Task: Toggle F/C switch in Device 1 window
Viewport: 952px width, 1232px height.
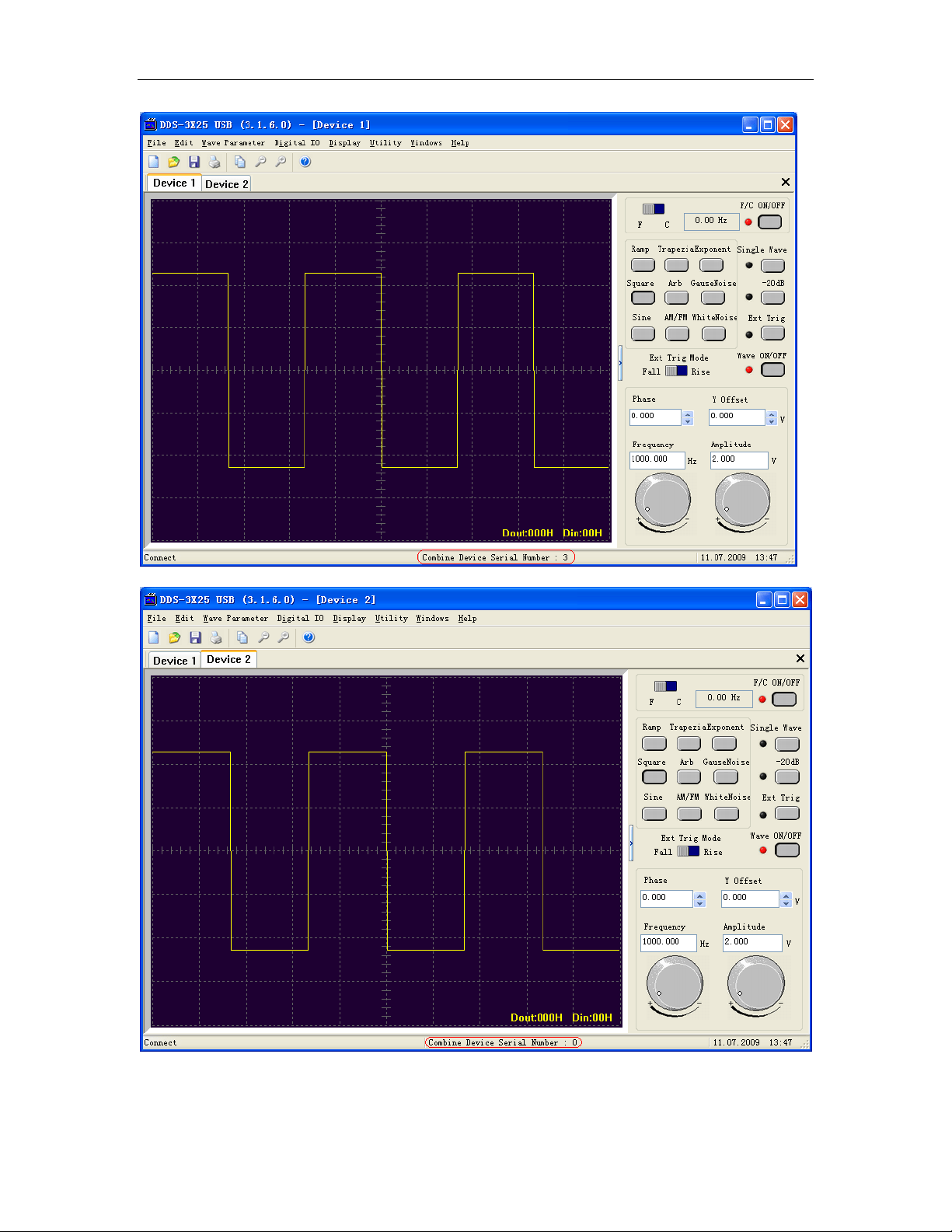Action: [654, 209]
